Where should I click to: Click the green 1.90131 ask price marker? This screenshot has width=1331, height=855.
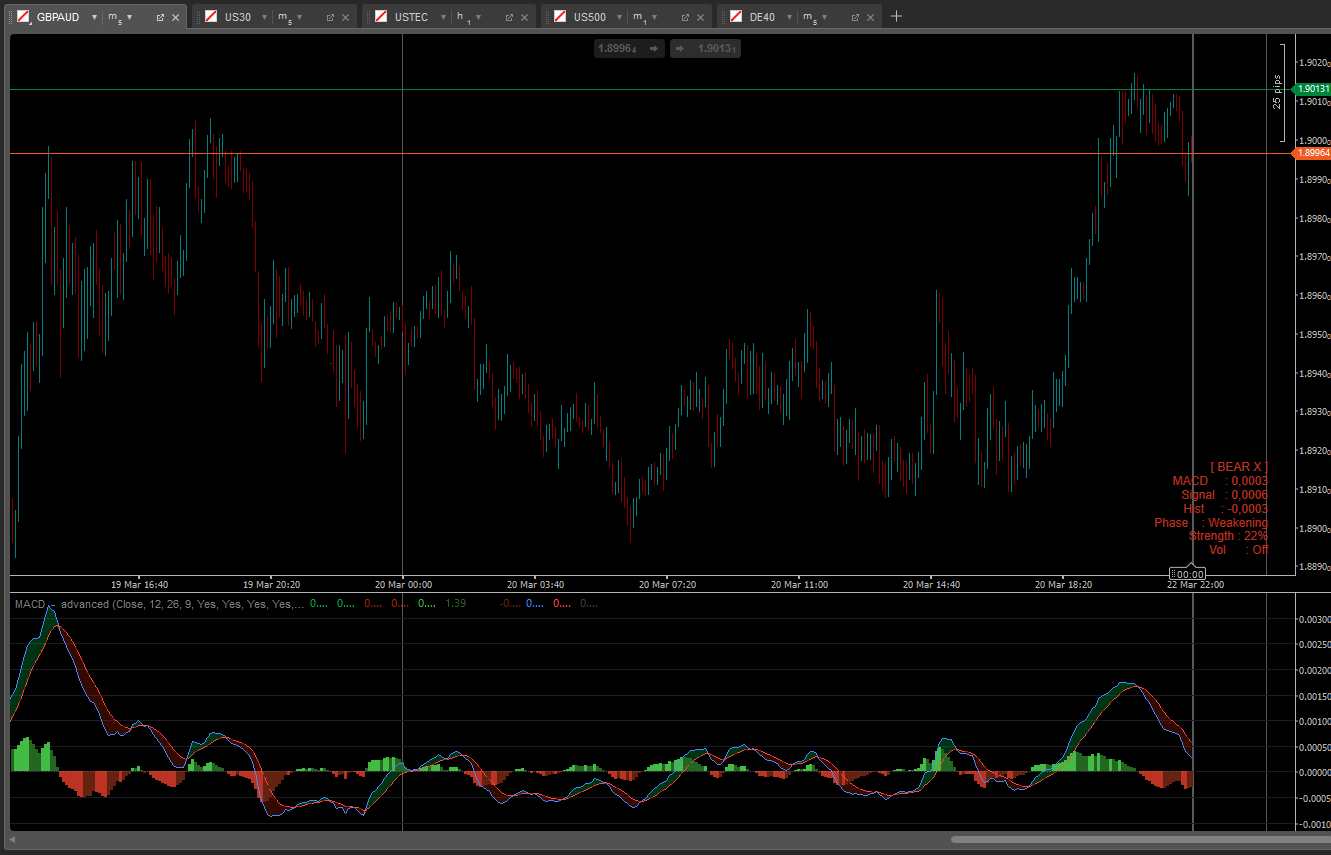click(1313, 89)
